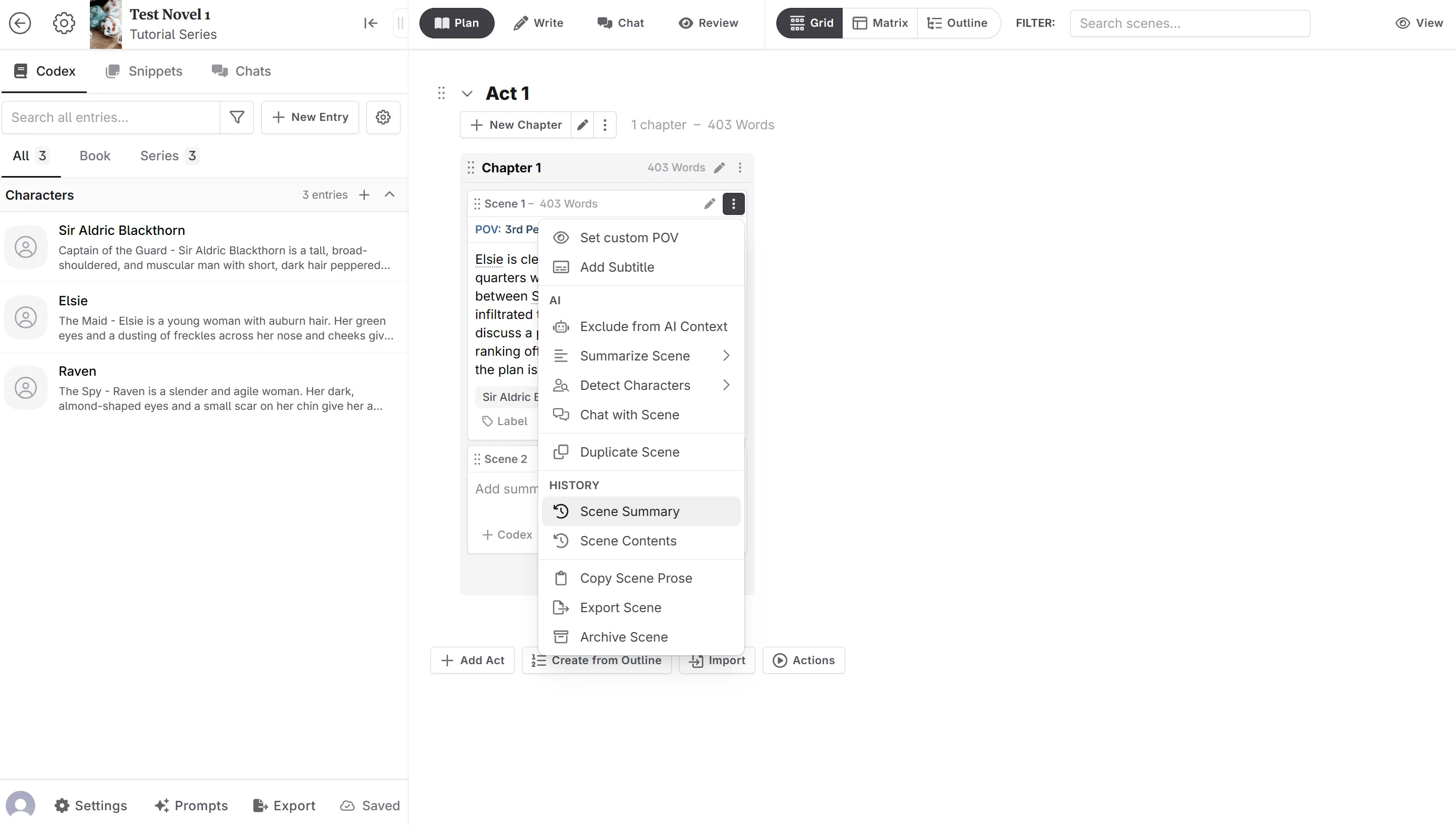
Task: Choose Exclude from AI Context
Action: (x=652, y=327)
